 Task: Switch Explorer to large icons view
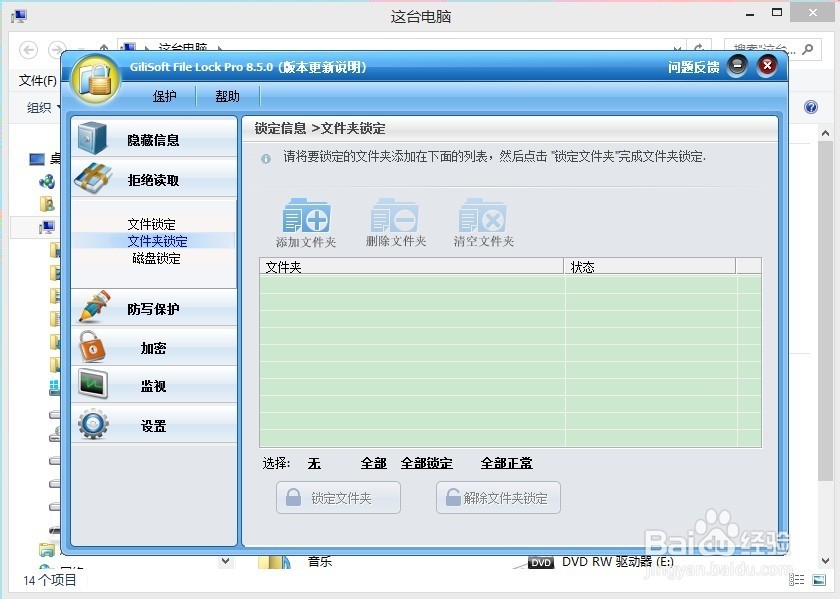coord(819,580)
